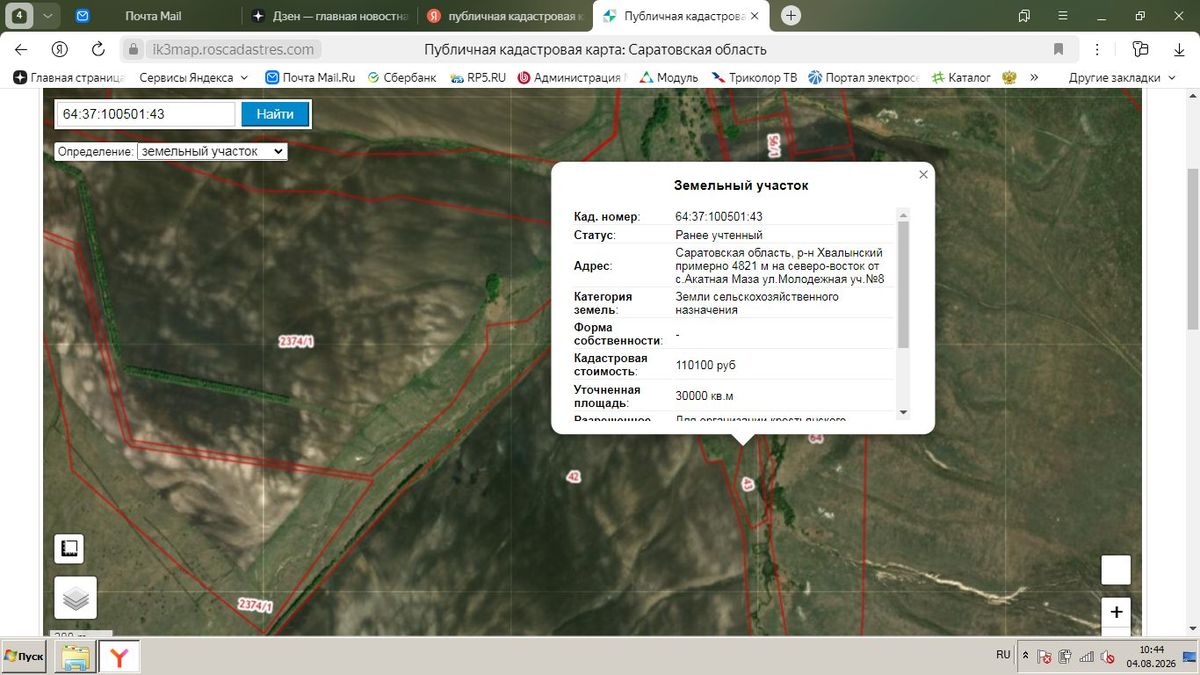Screen dimensions: 1200x675
Task: Close the Земельный участок info popup
Action: [923, 174]
